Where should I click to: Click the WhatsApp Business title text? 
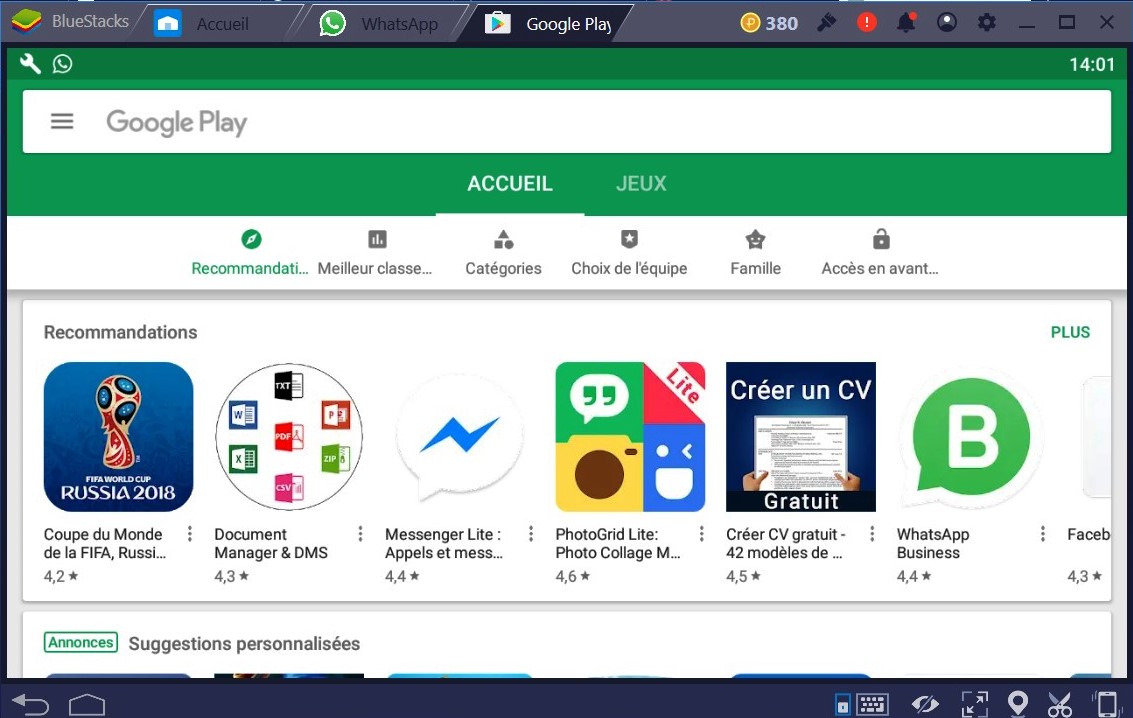933,543
